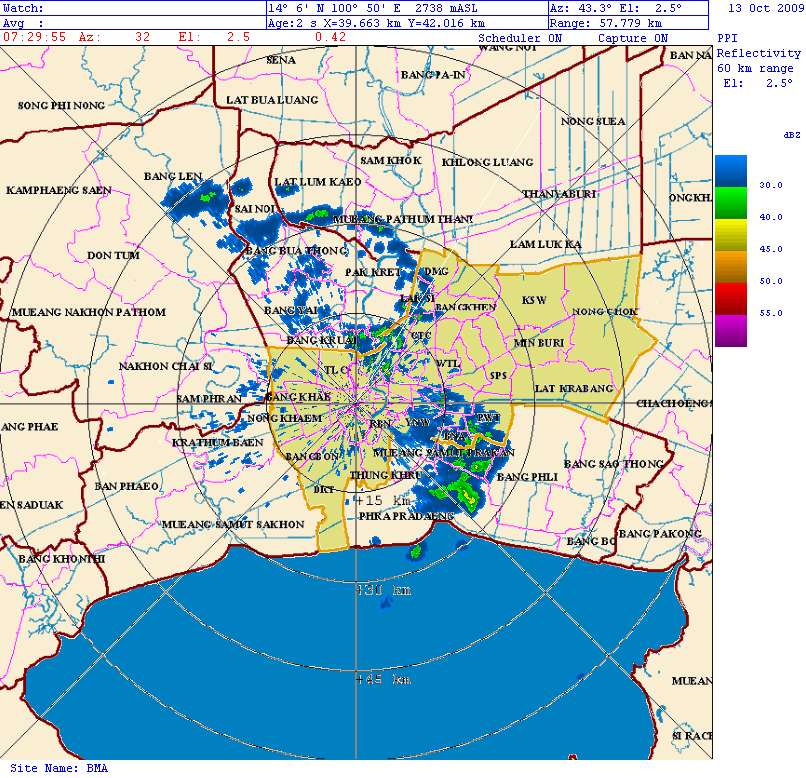This screenshot has height=778, width=806.
Task: Click the PPI Reflectivity product label
Action: tap(758, 46)
